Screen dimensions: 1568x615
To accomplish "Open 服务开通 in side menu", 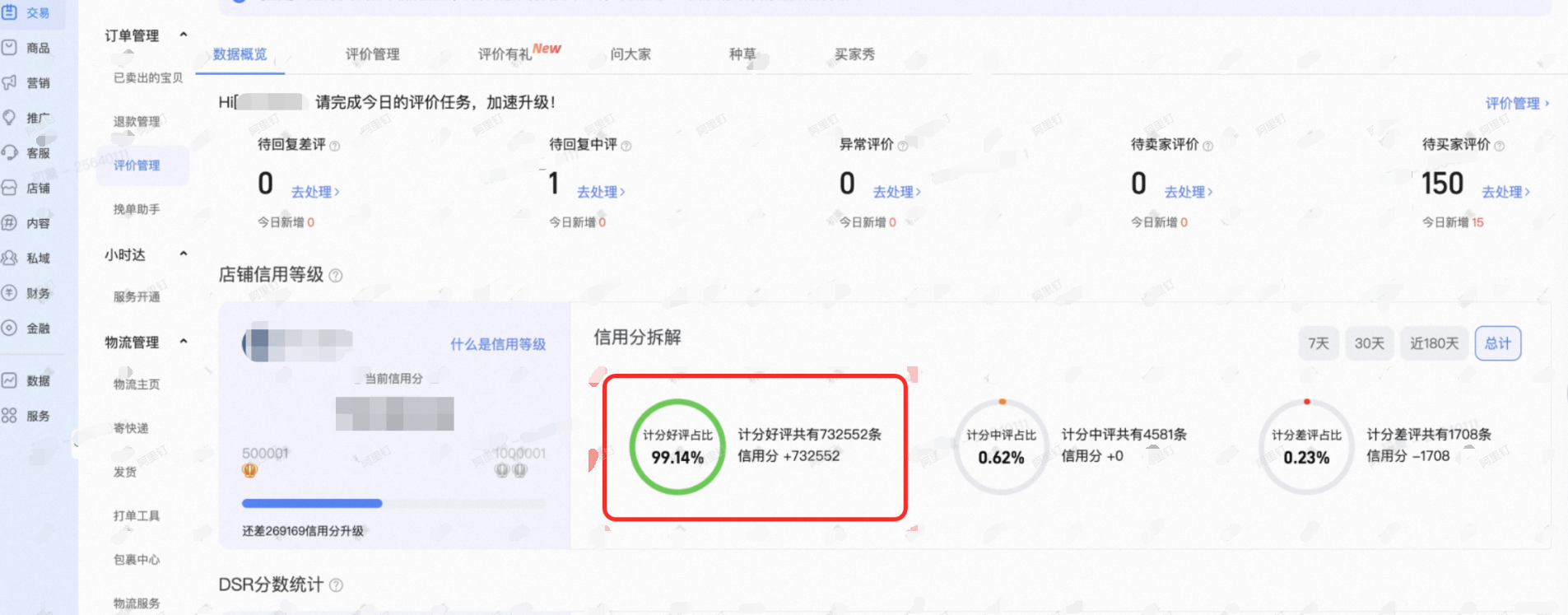I will point(137,296).
